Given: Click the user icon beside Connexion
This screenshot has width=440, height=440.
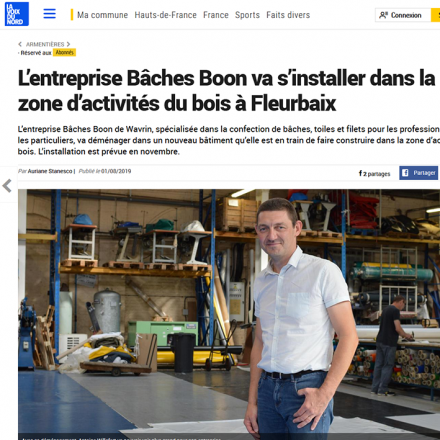Looking at the screenshot, I should point(383,15).
